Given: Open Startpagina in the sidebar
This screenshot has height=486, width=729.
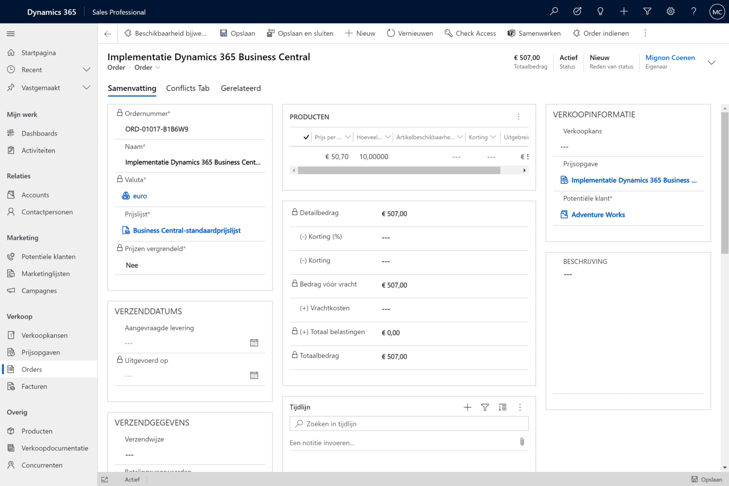Looking at the screenshot, I should [x=39, y=53].
